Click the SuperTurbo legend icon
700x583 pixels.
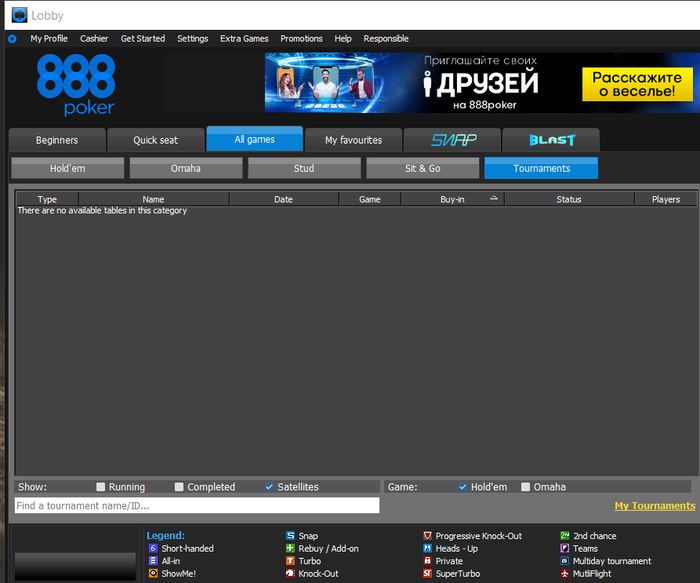(427, 573)
